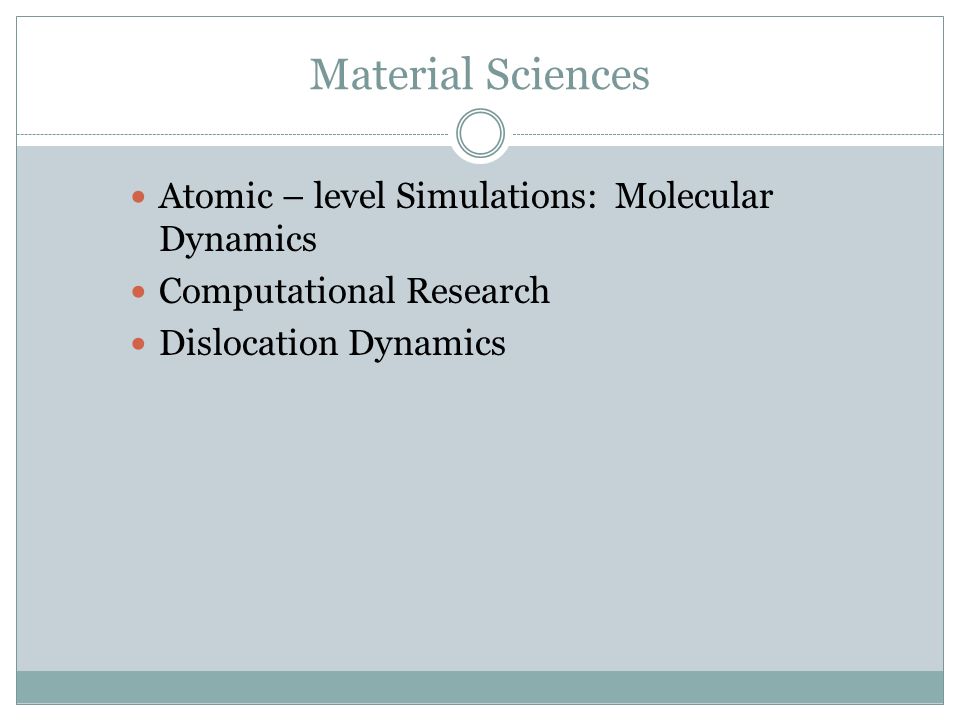Click Dynamics in the Dislocation Dynamics bullet
Image resolution: width=960 pixels, height=720 pixels.
tap(427, 344)
